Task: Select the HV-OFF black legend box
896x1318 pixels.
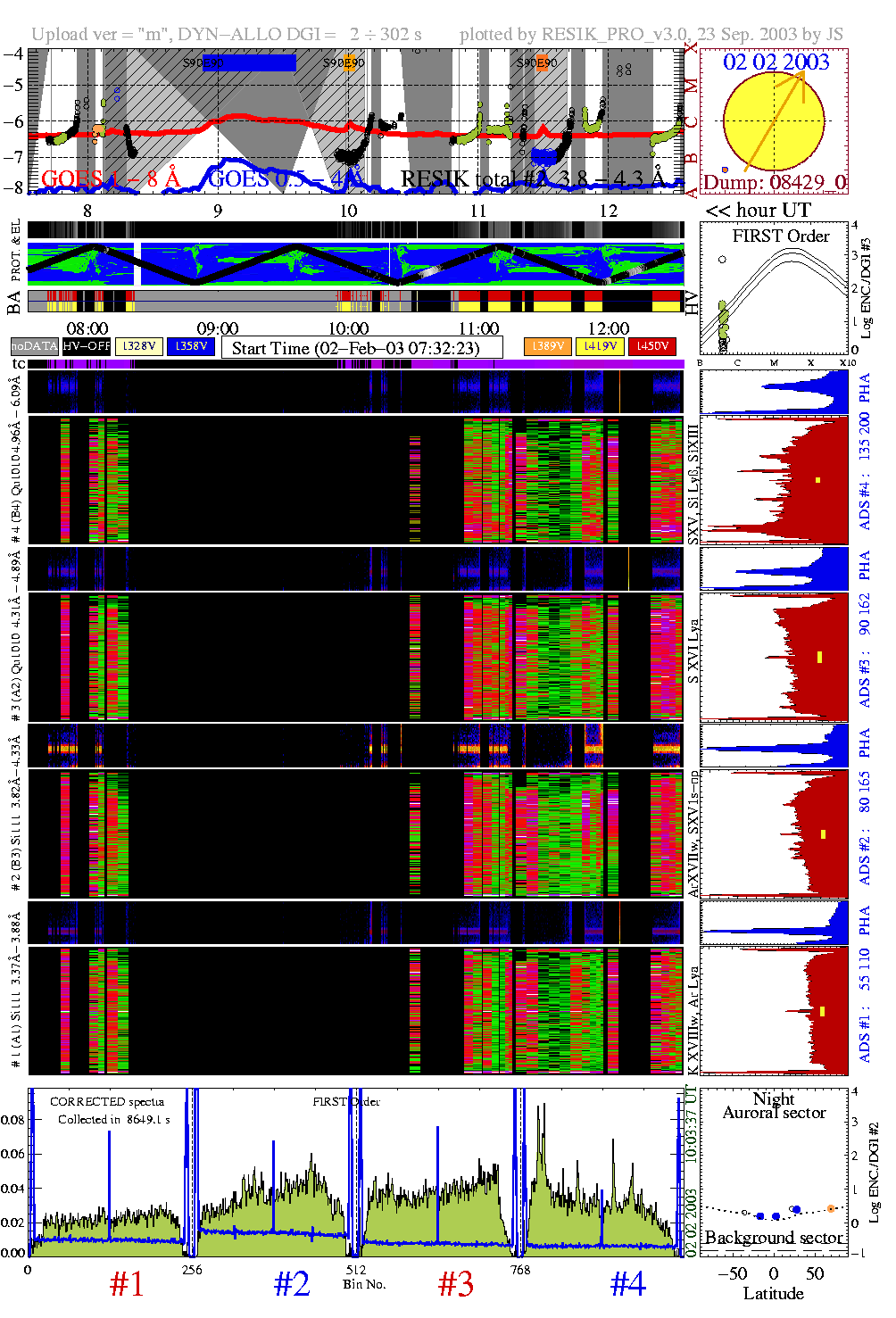Action: [x=87, y=346]
